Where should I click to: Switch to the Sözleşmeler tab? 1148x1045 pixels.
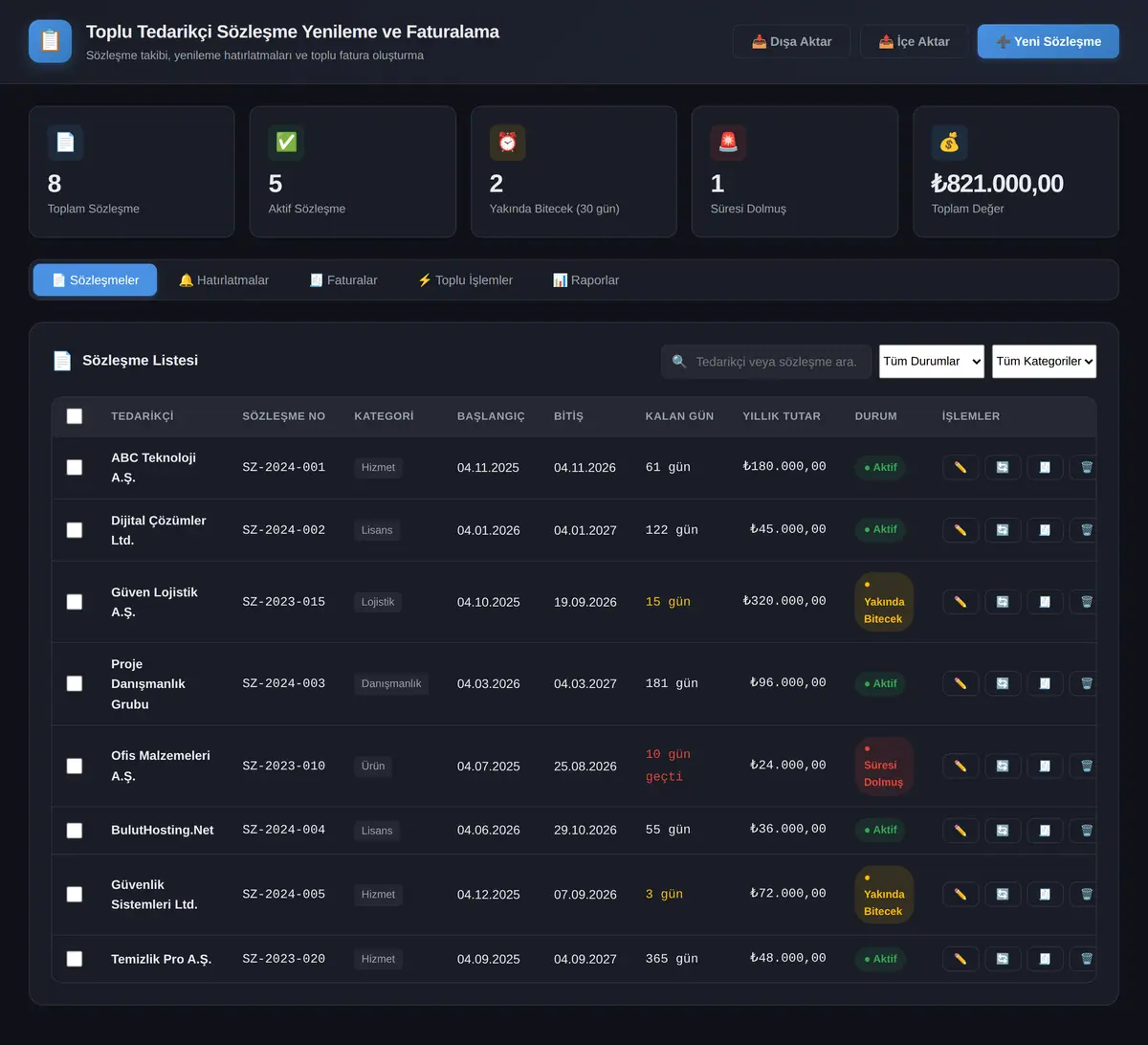point(95,280)
